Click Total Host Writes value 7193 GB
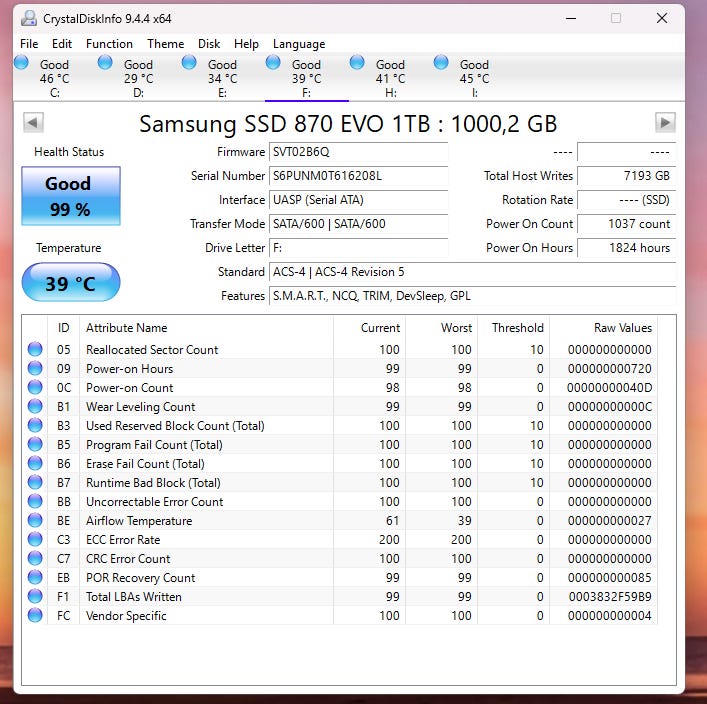The image size is (707, 704). 626,176
